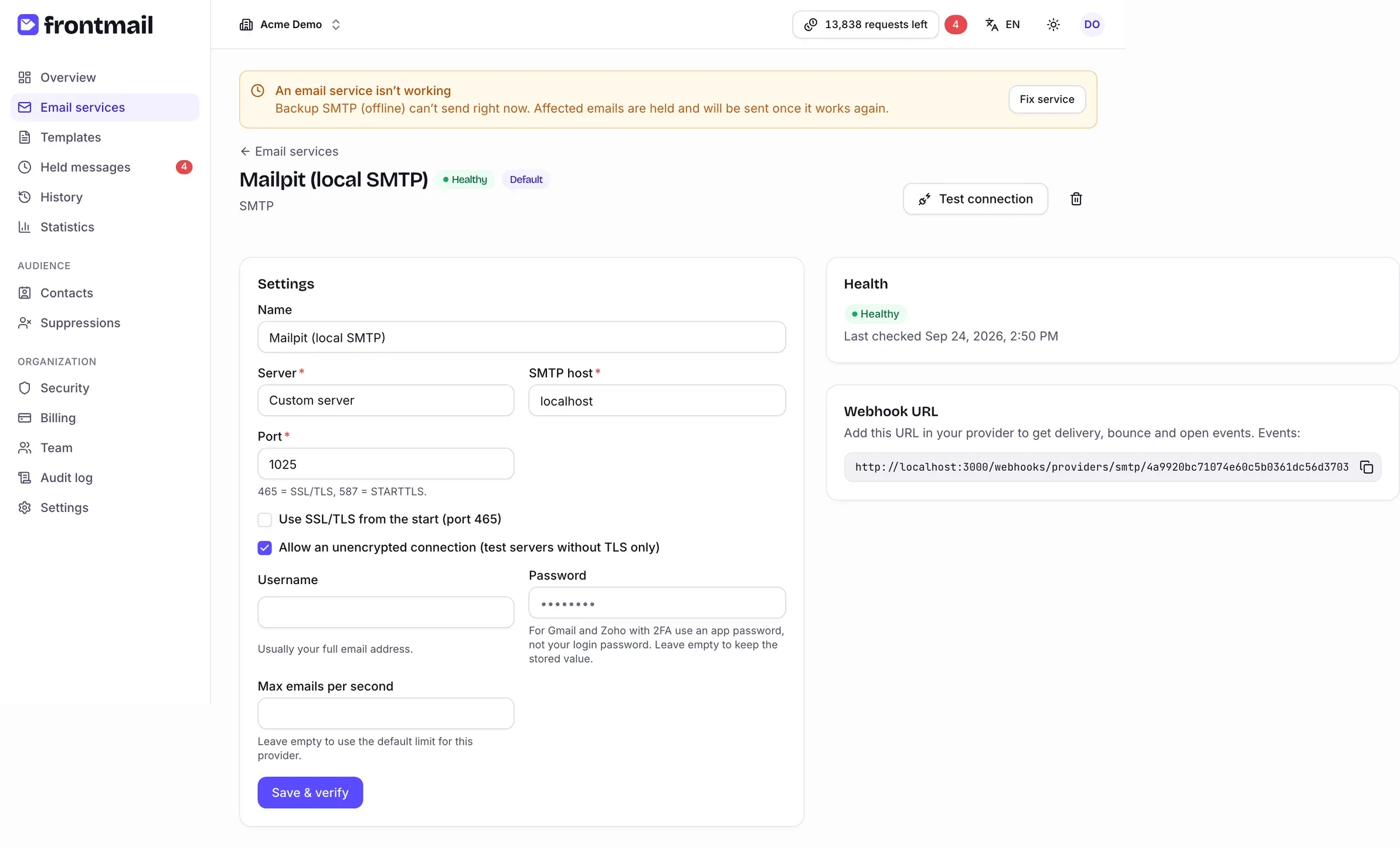Click the Healthy status in Health card

coord(875,314)
